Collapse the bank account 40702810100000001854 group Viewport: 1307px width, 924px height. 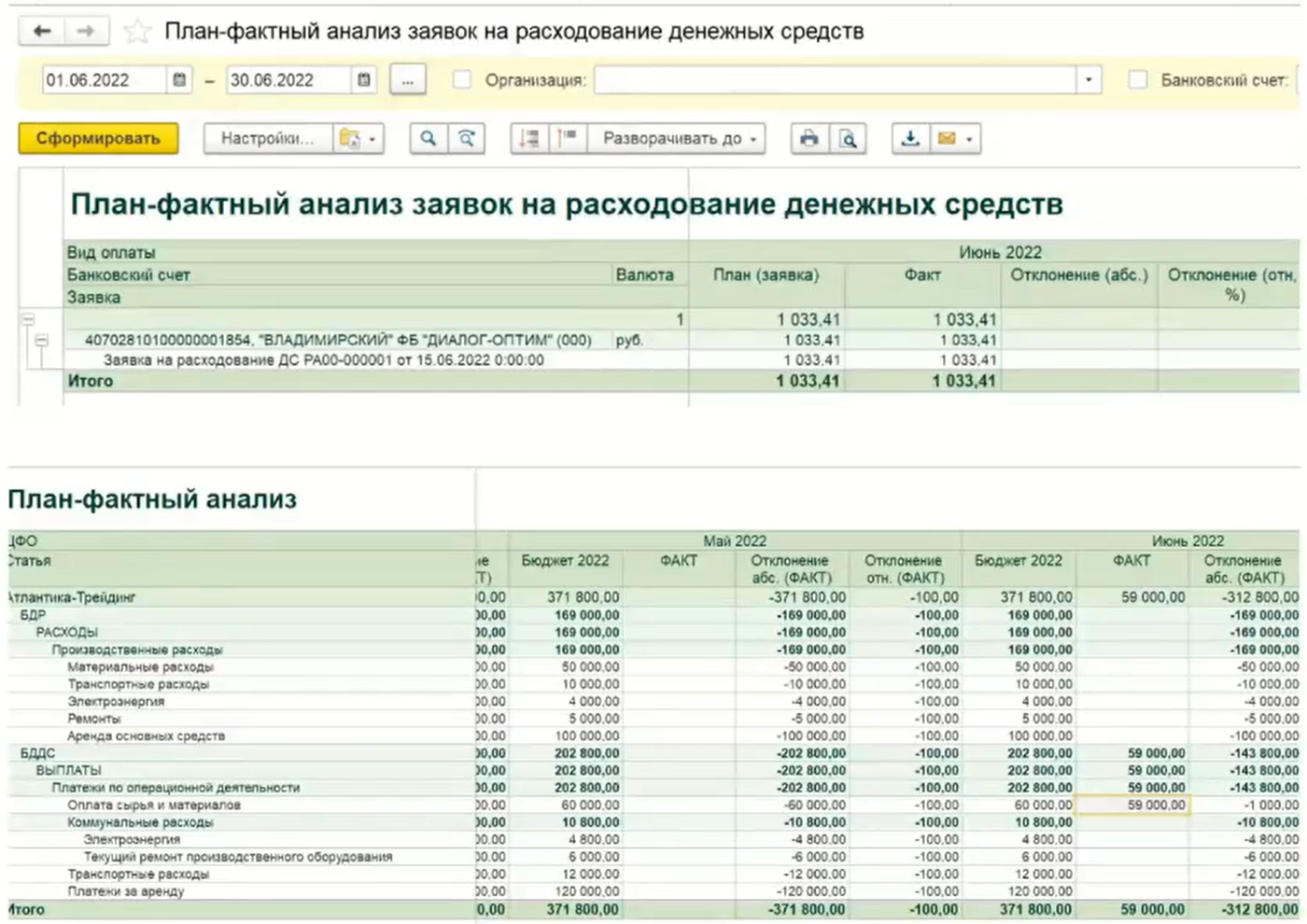(x=41, y=341)
